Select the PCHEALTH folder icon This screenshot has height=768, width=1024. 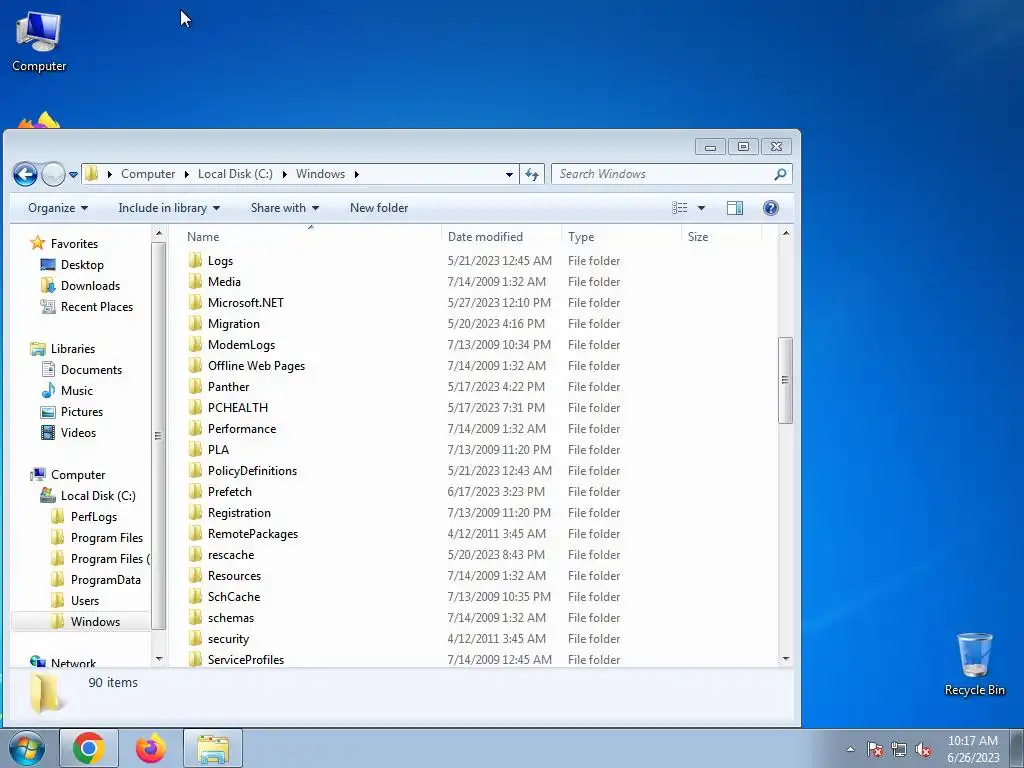coord(195,408)
